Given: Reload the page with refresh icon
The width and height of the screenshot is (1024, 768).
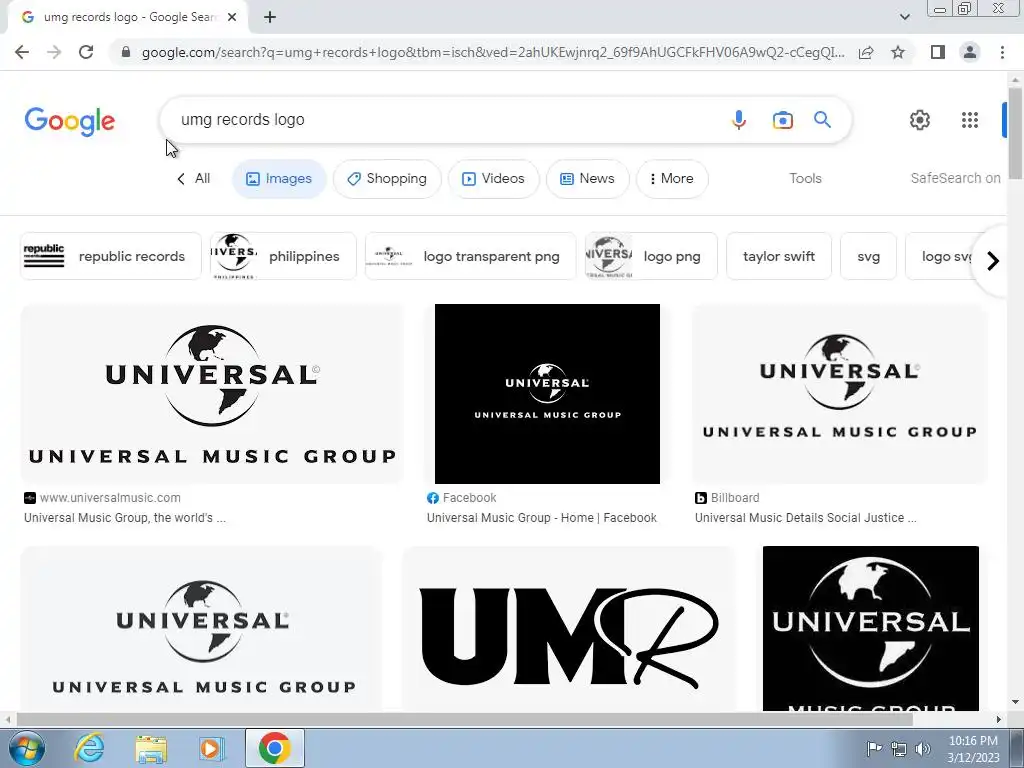Looking at the screenshot, I should point(86,52).
